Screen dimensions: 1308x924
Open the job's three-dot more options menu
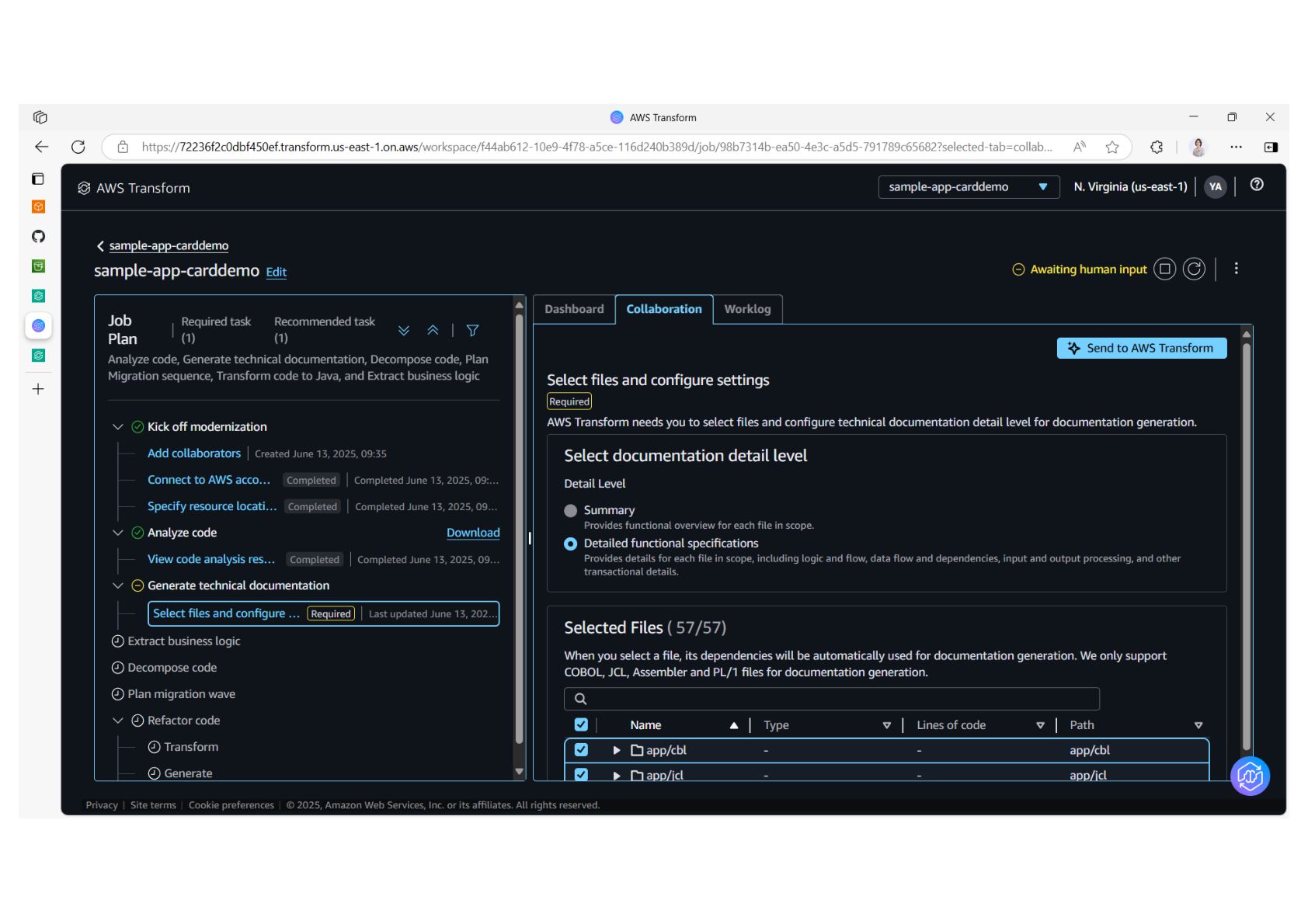coord(1236,269)
